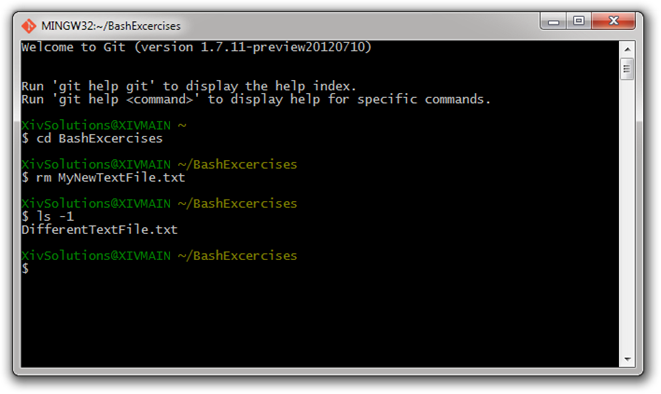Click the 'ls -1' command line
This screenshot has width=661, height=394.
(x=48, y=217)
